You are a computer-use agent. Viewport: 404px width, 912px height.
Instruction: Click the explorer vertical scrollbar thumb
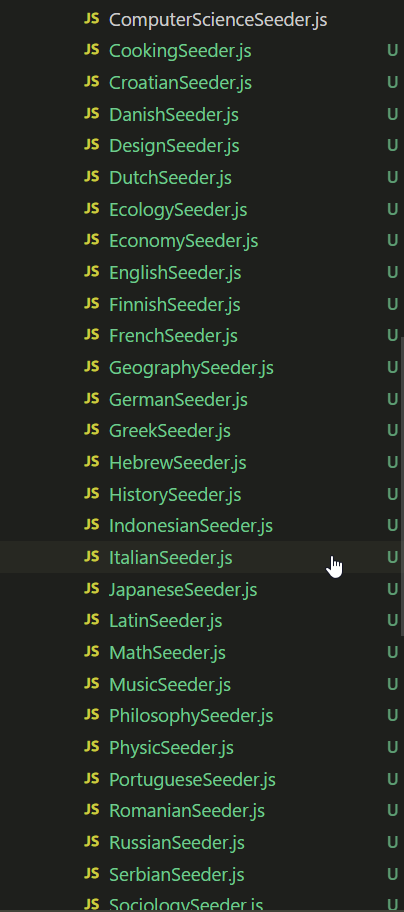click(x=402, y=487)
